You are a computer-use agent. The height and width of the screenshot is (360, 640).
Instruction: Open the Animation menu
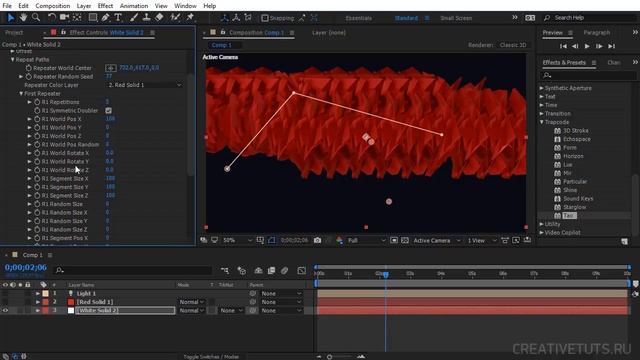(133, 6)
